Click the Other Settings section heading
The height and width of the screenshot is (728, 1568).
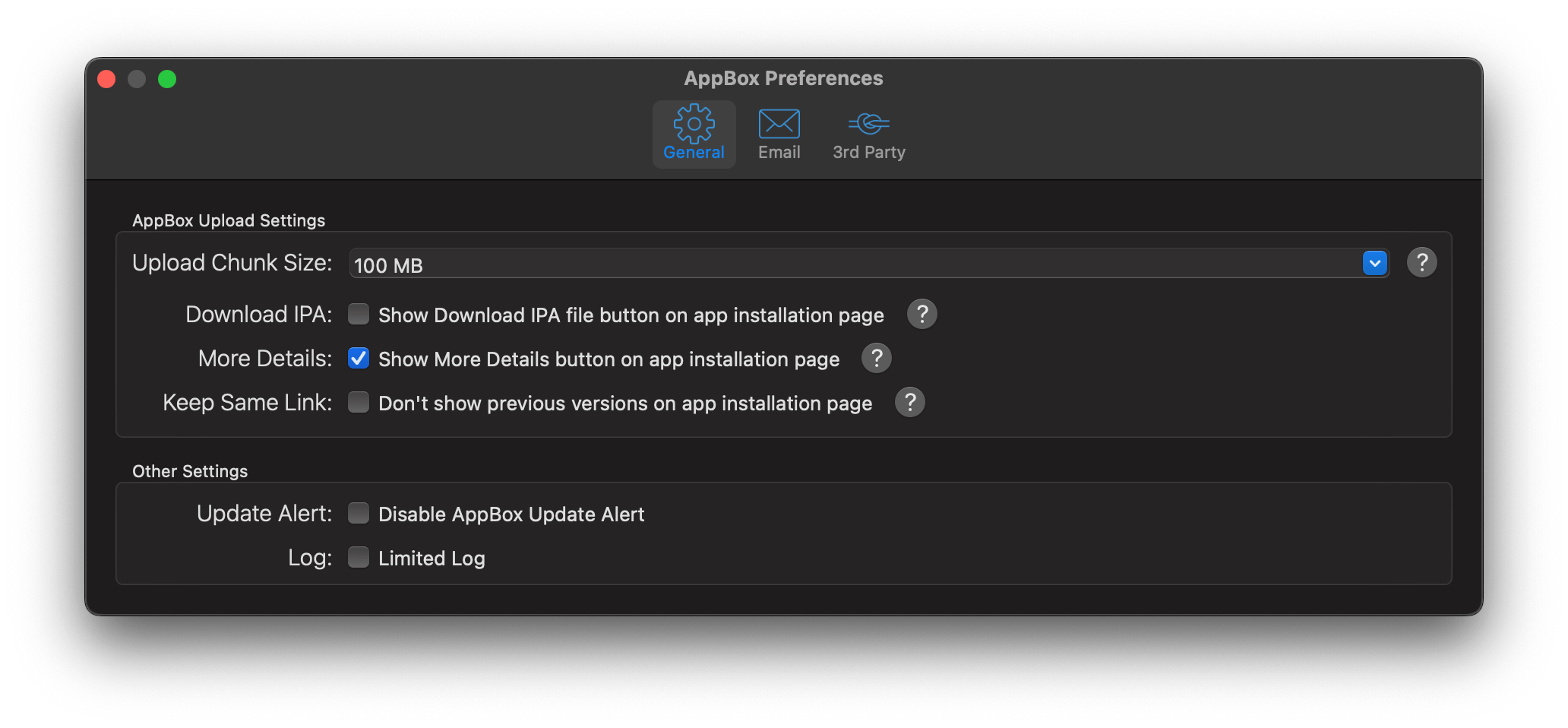point(190,471)
